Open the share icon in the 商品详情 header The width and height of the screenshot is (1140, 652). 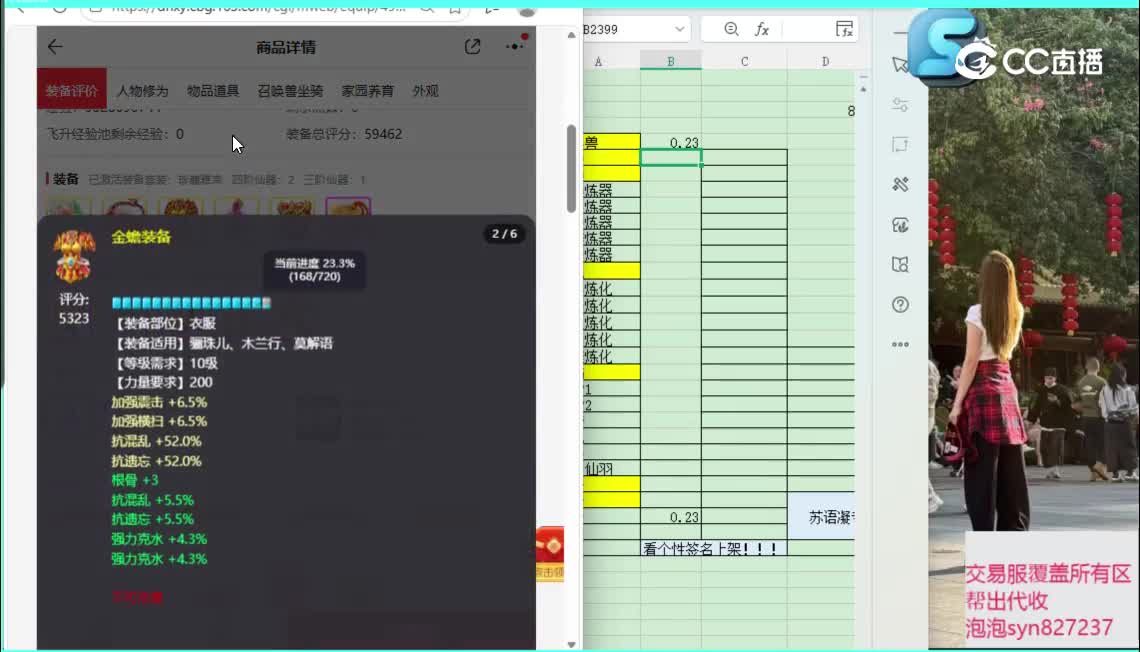(x=473, y=47)
